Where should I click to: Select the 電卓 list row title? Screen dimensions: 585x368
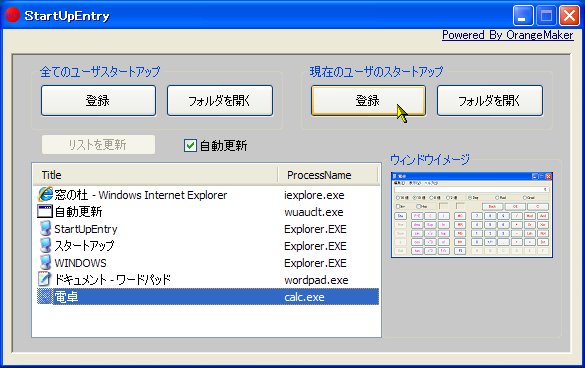point(66,297)
